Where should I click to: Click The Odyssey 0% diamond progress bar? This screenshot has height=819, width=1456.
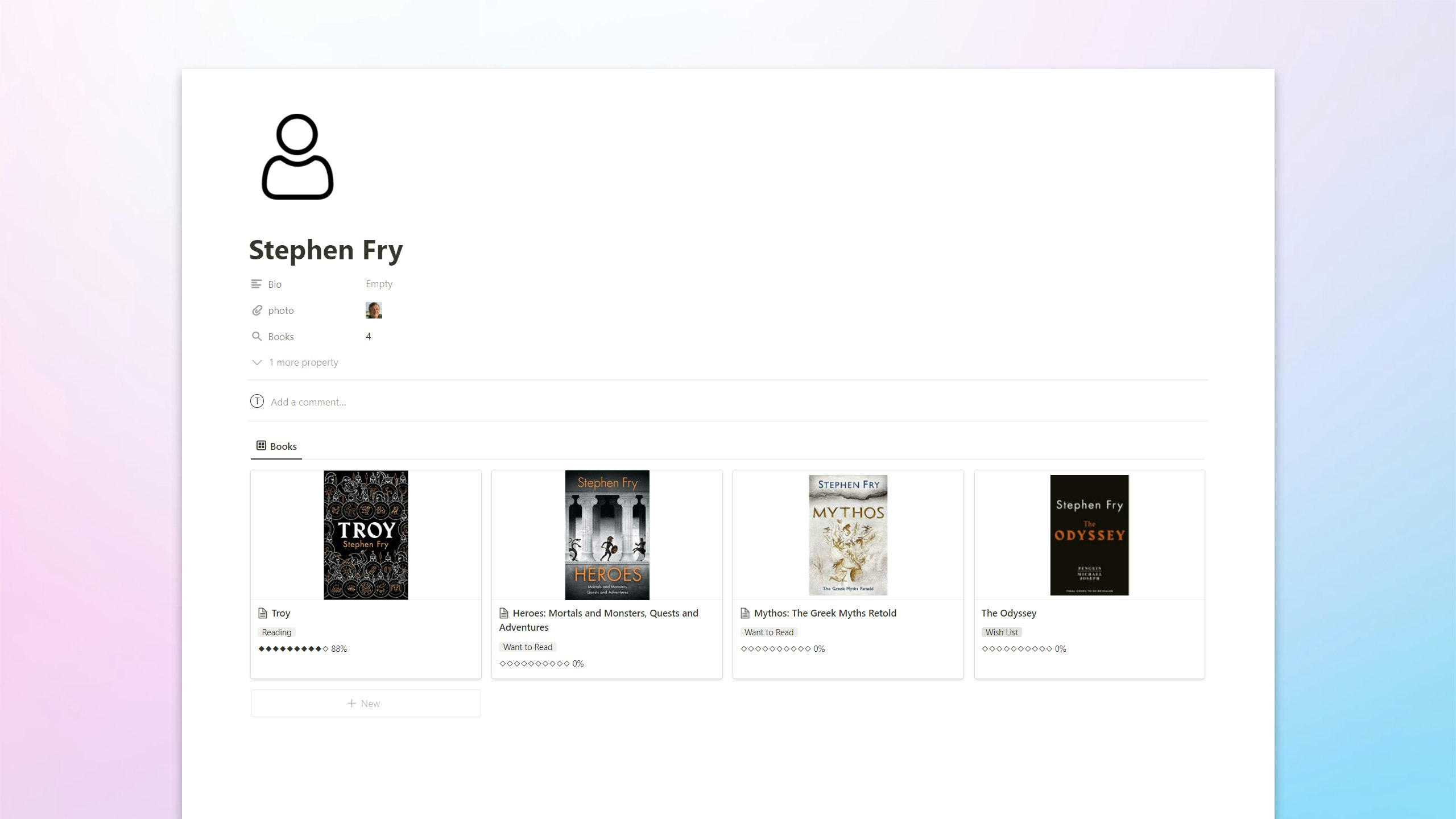[x=1024, y=649]
